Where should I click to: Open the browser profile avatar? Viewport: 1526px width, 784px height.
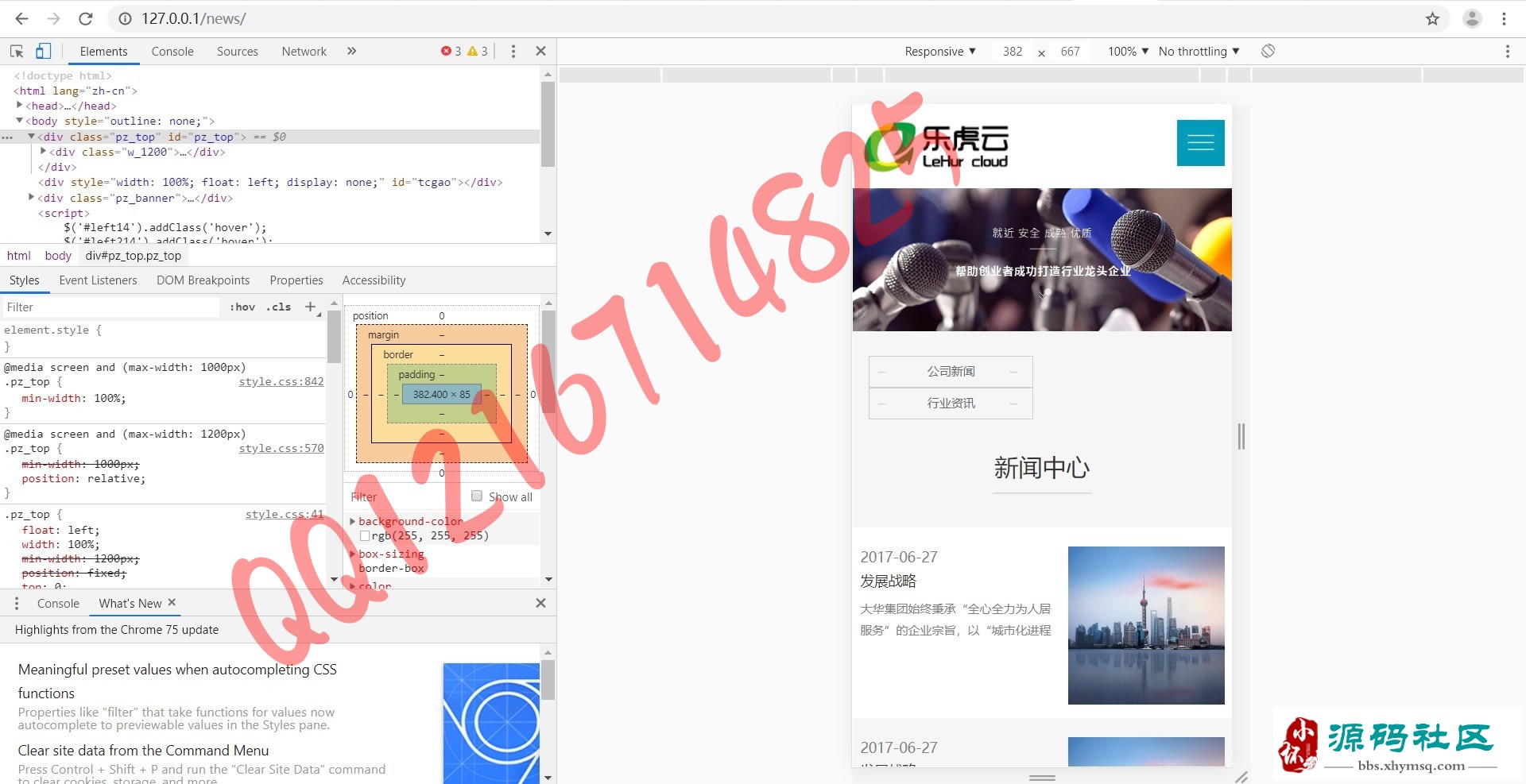click(1472, 18)
